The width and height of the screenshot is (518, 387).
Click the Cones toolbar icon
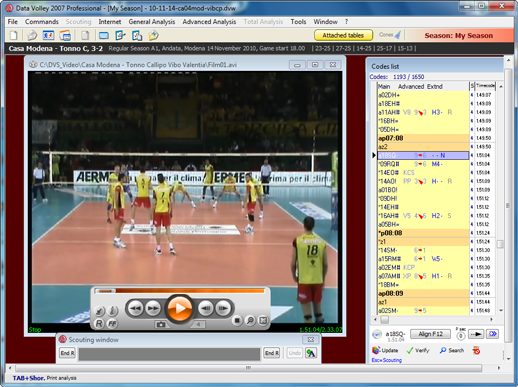(390, 35)
